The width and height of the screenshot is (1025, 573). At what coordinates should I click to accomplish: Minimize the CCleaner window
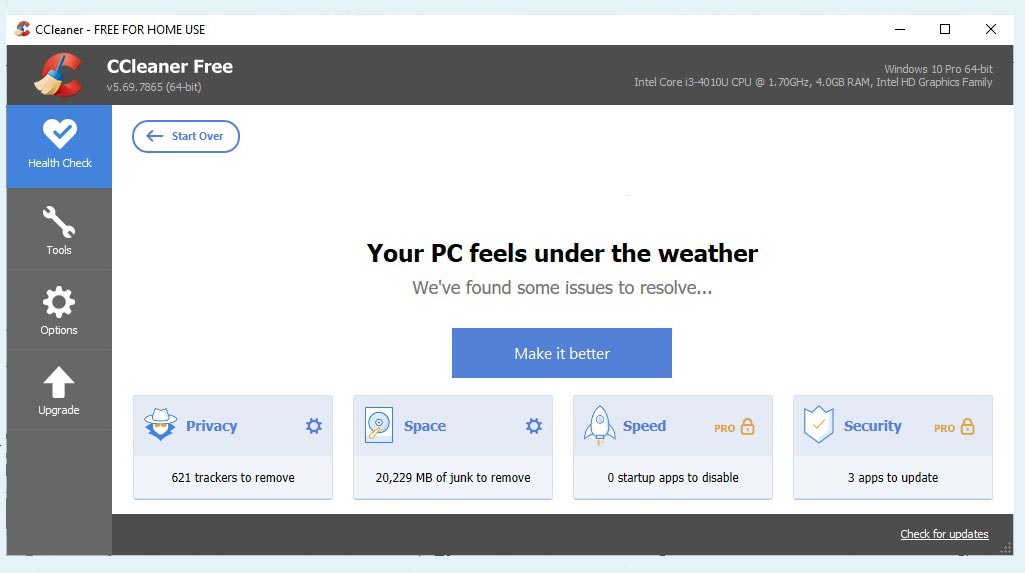point(899,29)
